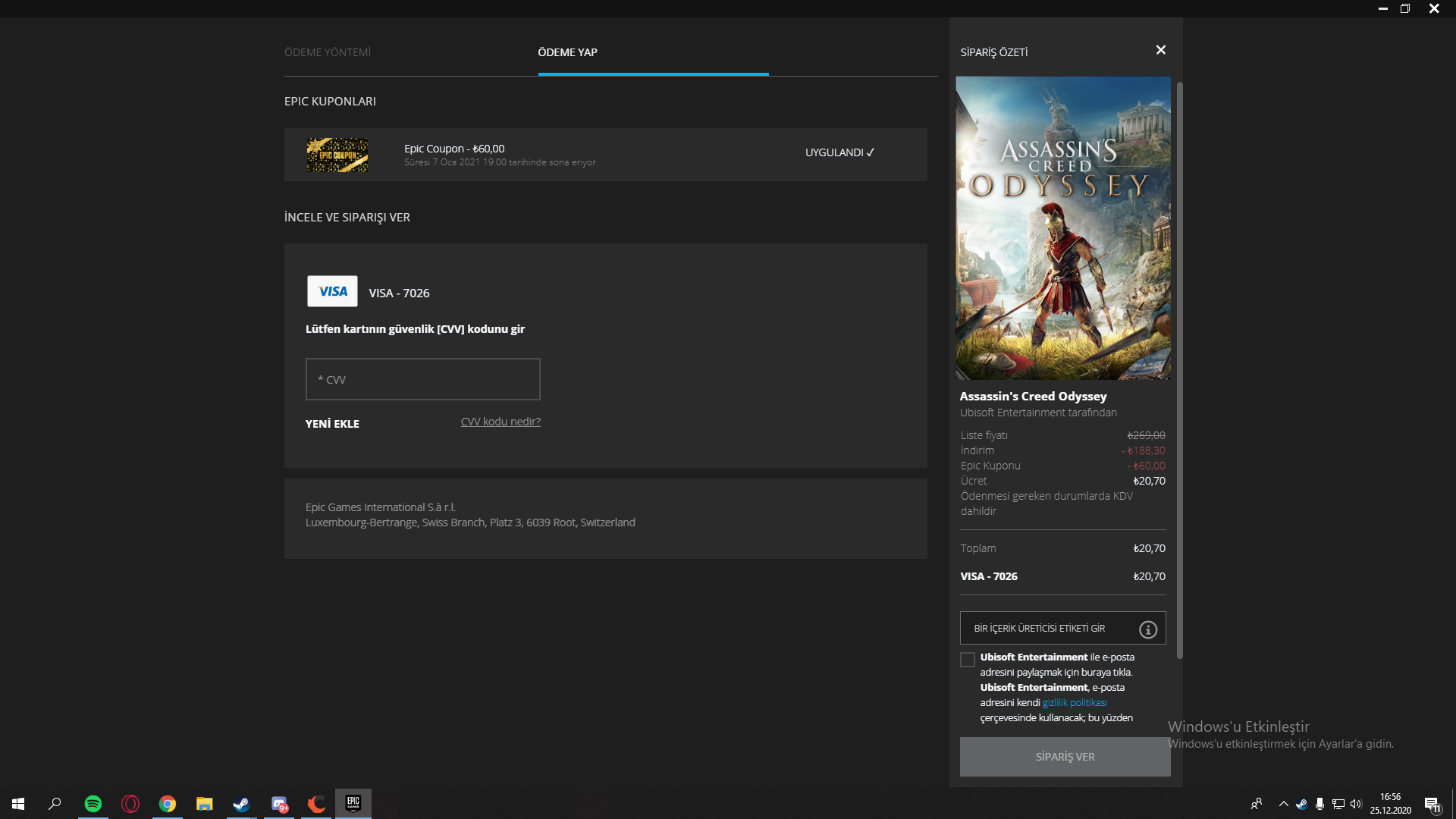The image size is (1456, 819).
Task: Click the VISA card logo icon
Action: (332, 291)
